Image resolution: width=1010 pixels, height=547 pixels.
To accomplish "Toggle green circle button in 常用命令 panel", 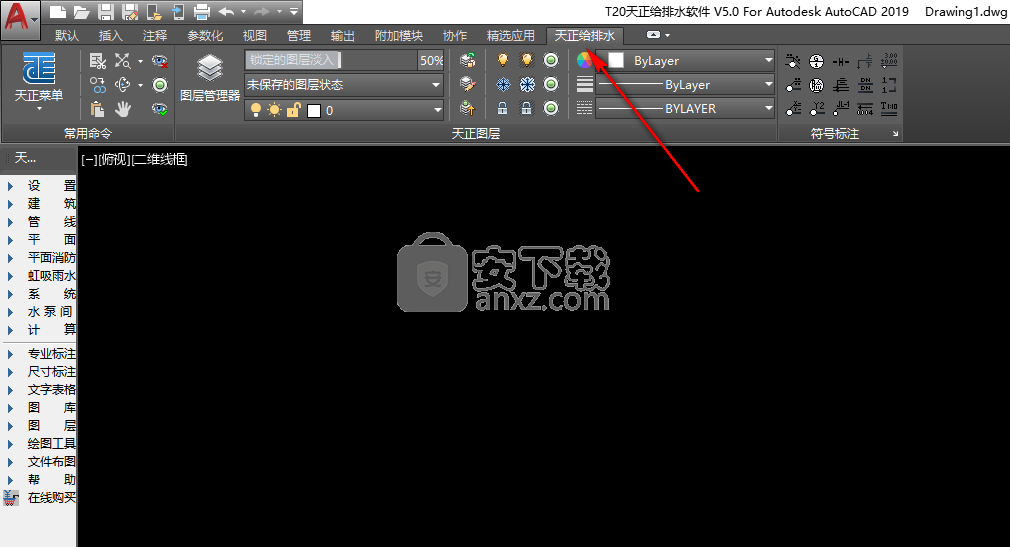I will click(x=160, y=85).
